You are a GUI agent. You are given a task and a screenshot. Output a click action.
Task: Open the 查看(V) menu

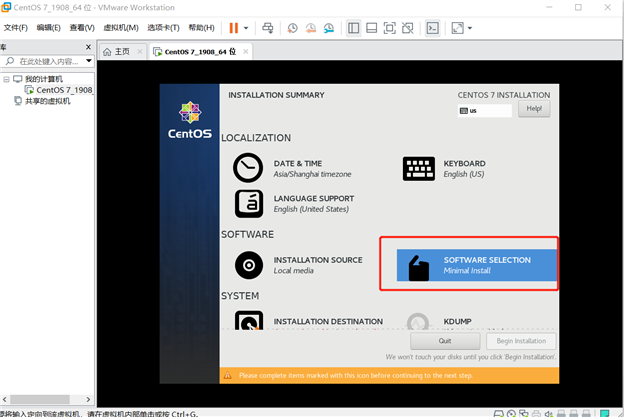[82, 28]
